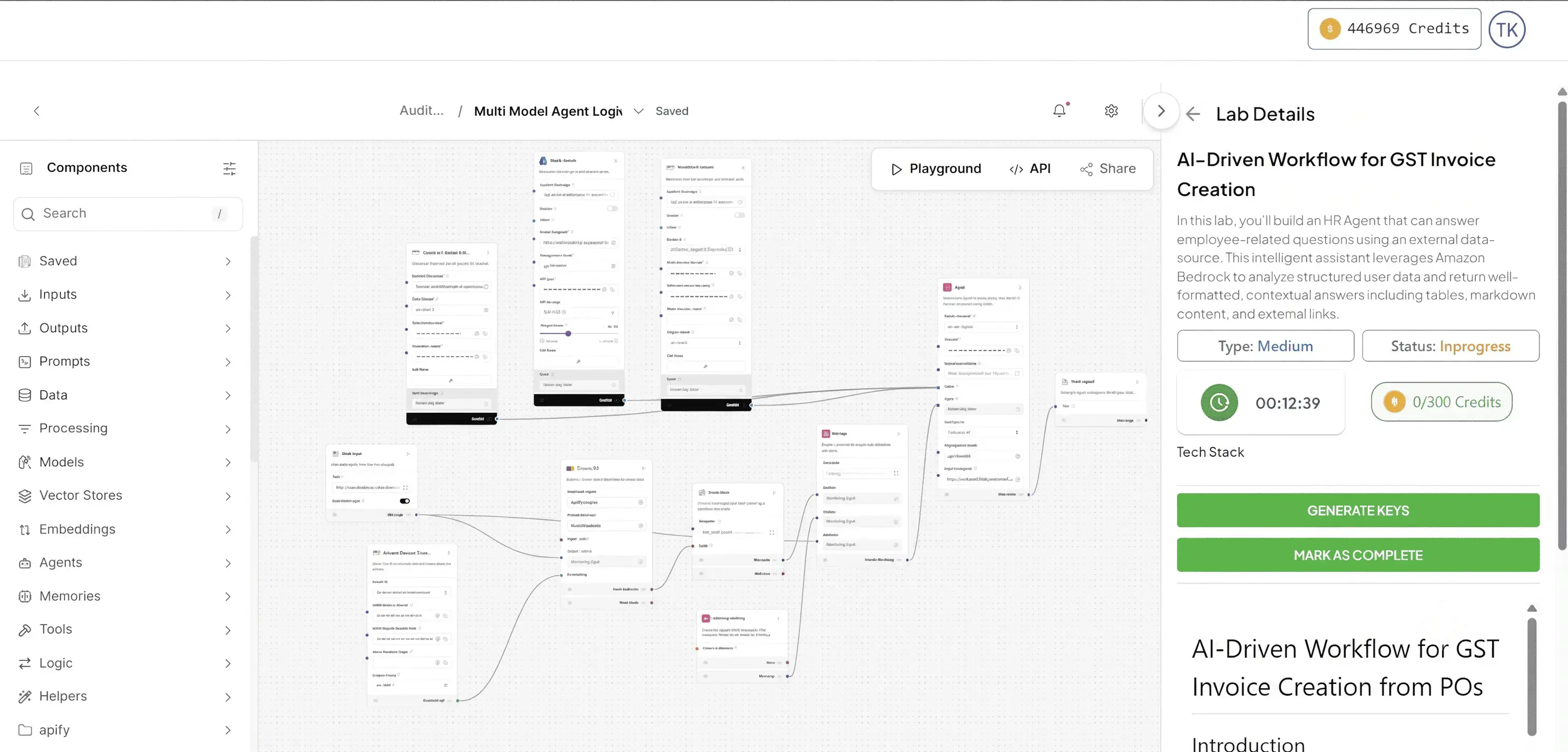
Task: Click the Prompts icon in sidebar
Action: point(24,361)
